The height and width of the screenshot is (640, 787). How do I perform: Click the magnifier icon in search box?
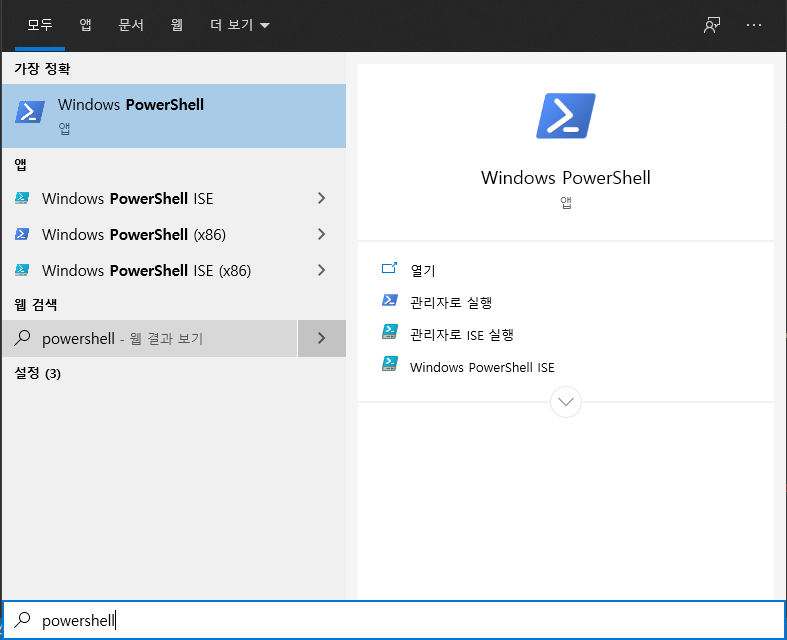22,620
